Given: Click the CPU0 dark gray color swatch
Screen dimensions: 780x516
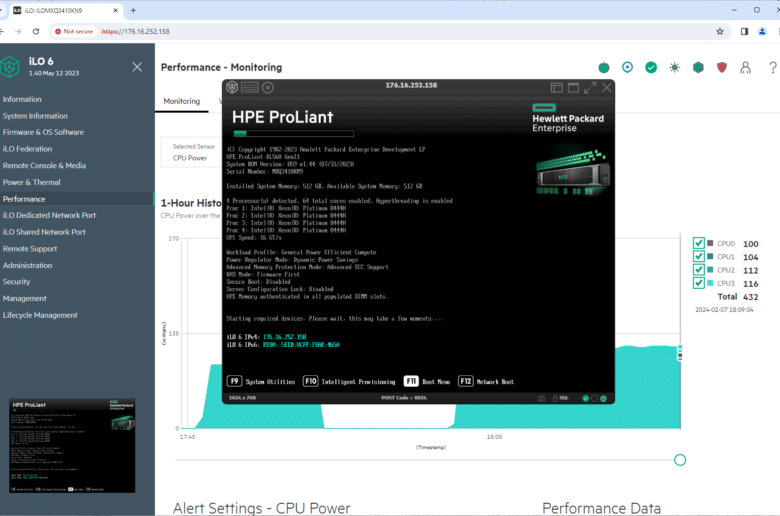Looking at the screenshot, I should tap(710, 243).
